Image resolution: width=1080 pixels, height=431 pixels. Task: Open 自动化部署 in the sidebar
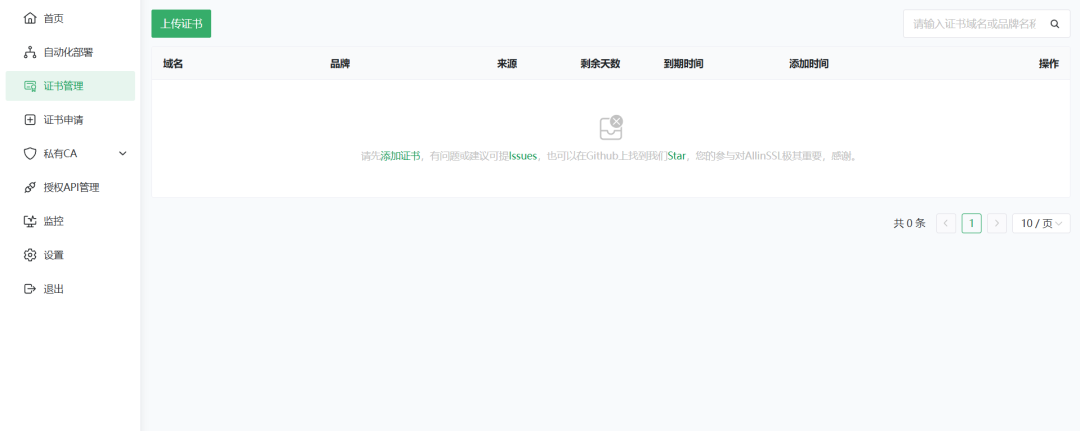(x=70, y=52)
